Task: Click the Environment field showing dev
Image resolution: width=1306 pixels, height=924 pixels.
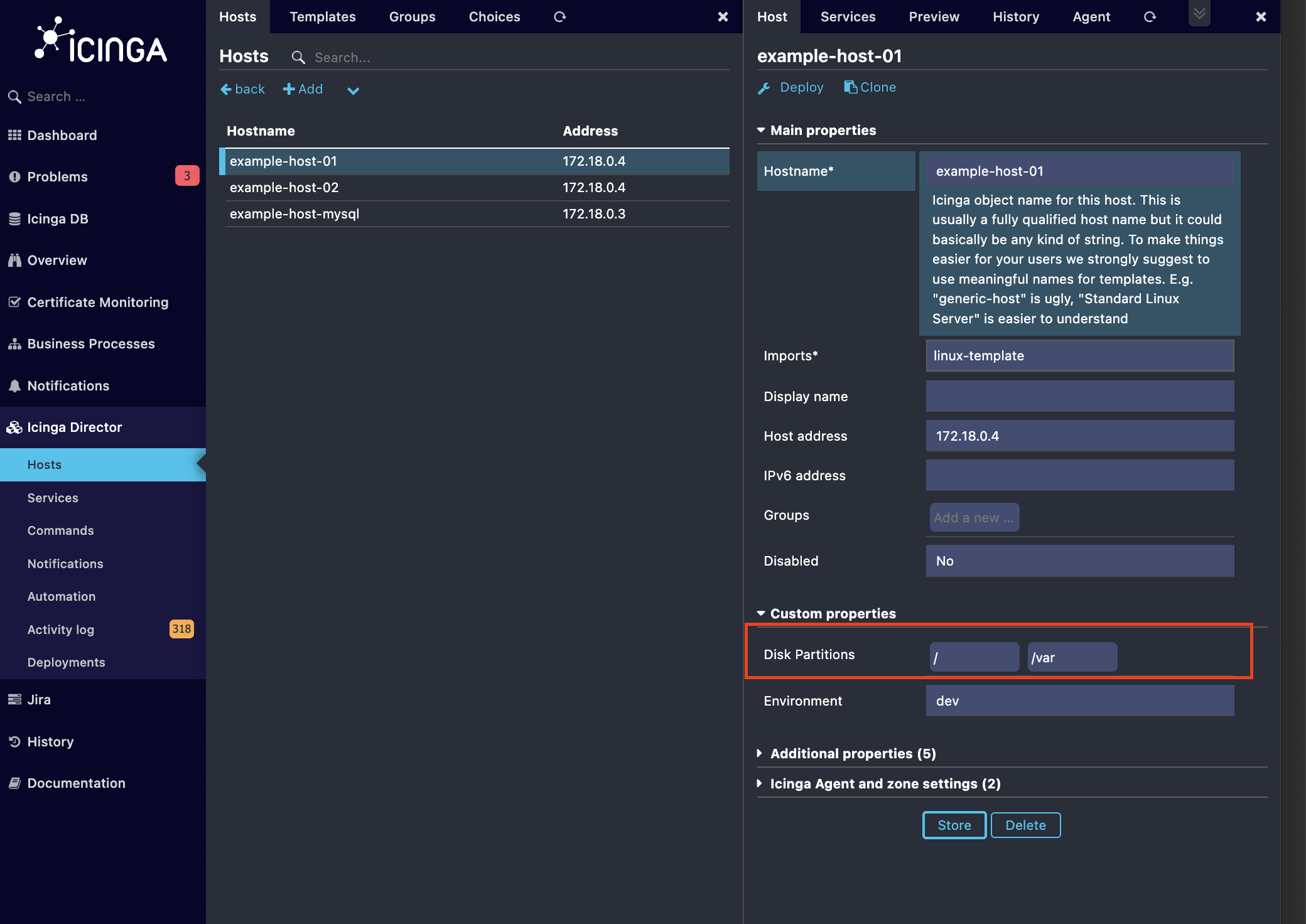Action: pyautogui.click(x=1080, y=701)
